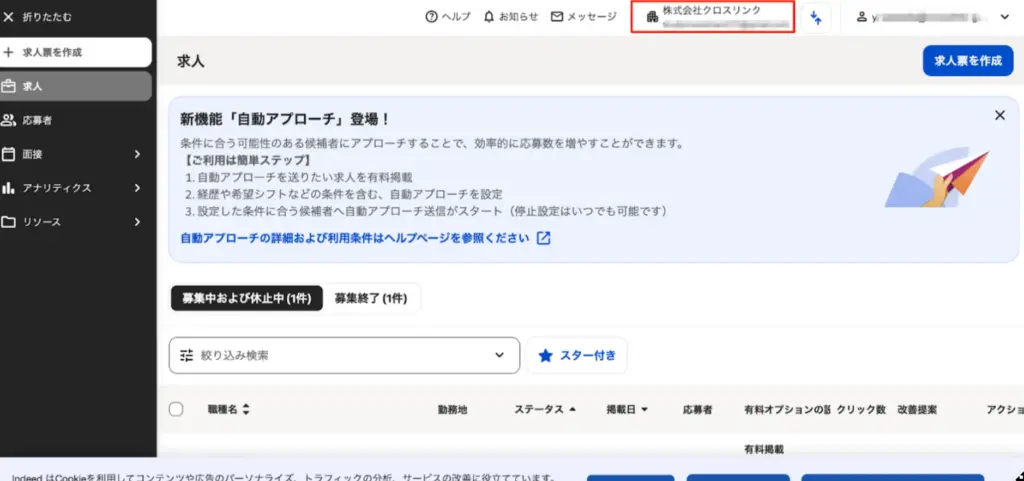The height and width of the screenshot is (481, 1024).
Task: Open Help via the question mark icon
Action: pos(431,17)
